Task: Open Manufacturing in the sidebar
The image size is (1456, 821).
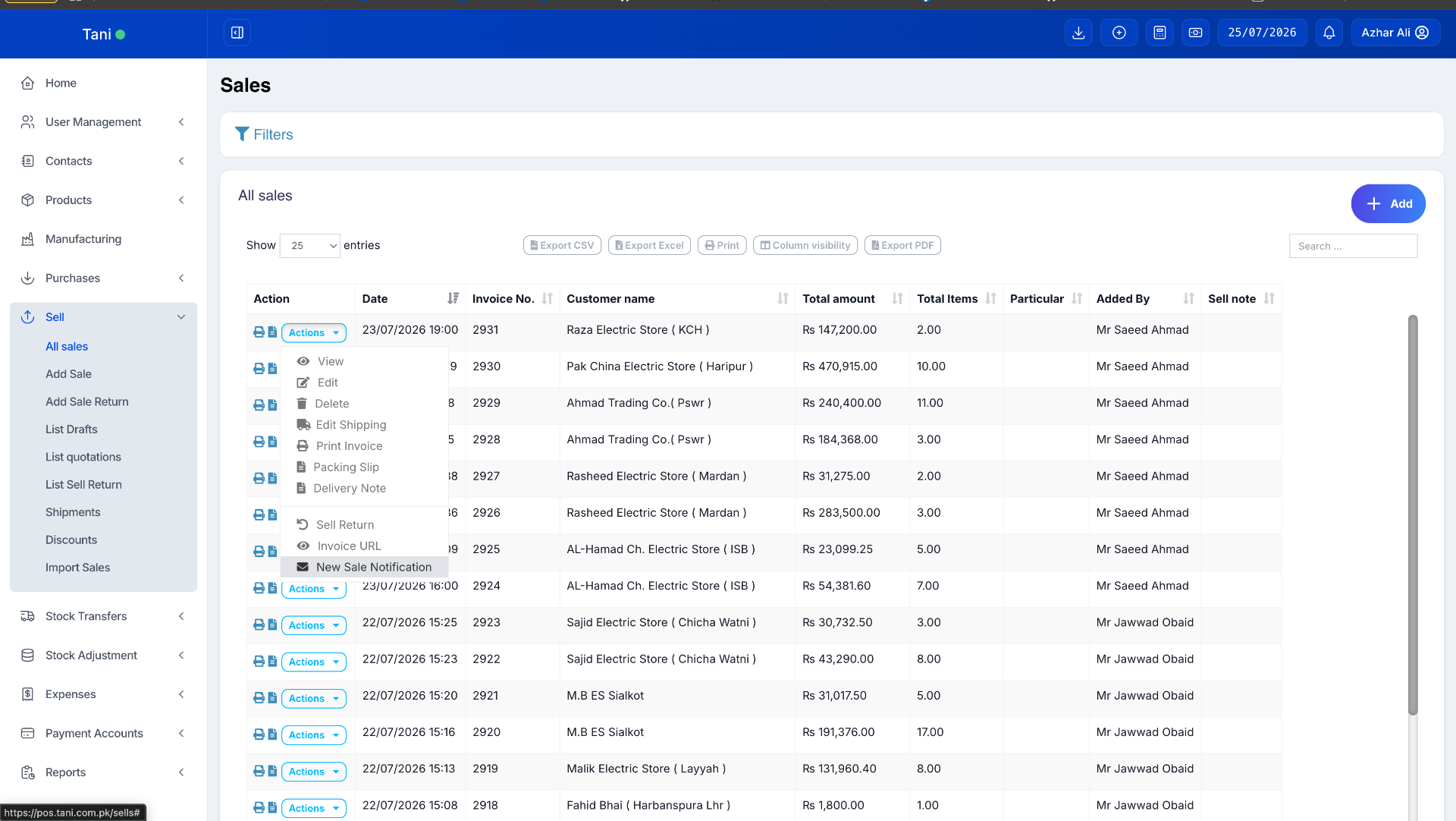Action: (83, 239)
